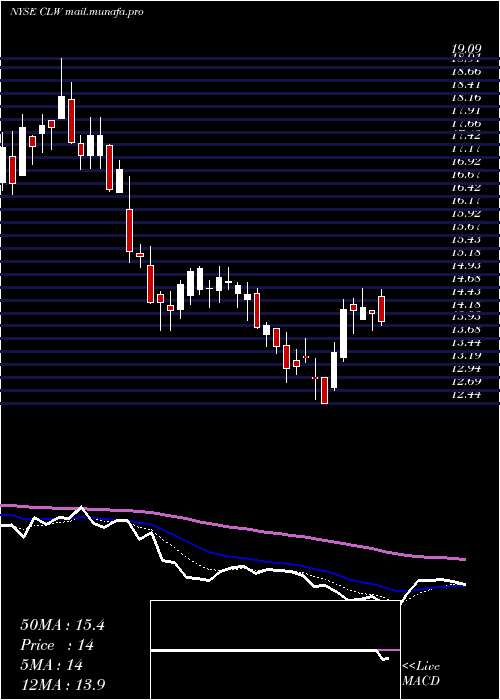Click the 13.44 price axis label

coord(467,342)
